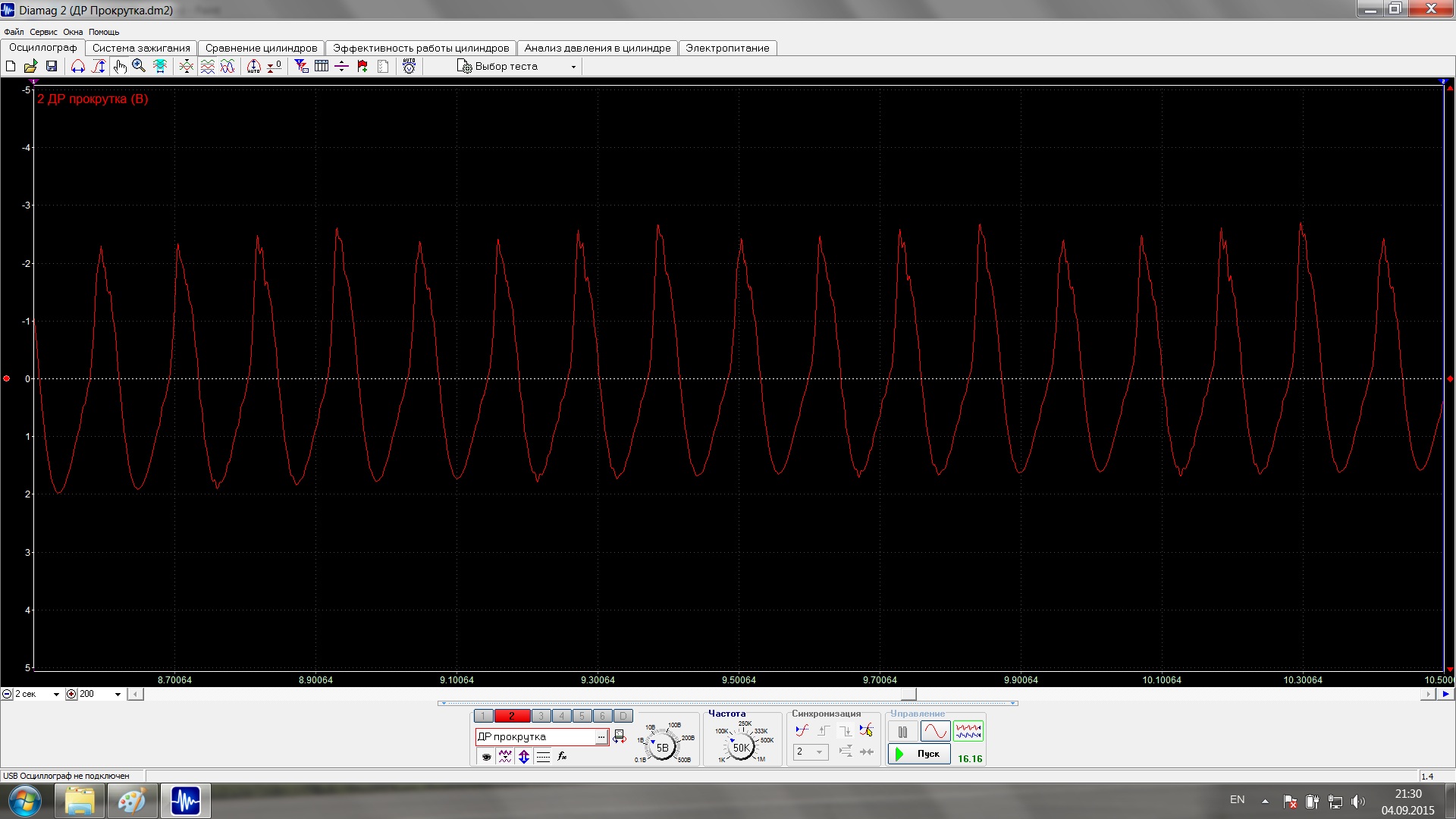The image size is (1456, 819).
Task: Switch to the Система зажигания tab
Action: coord(141,48)
